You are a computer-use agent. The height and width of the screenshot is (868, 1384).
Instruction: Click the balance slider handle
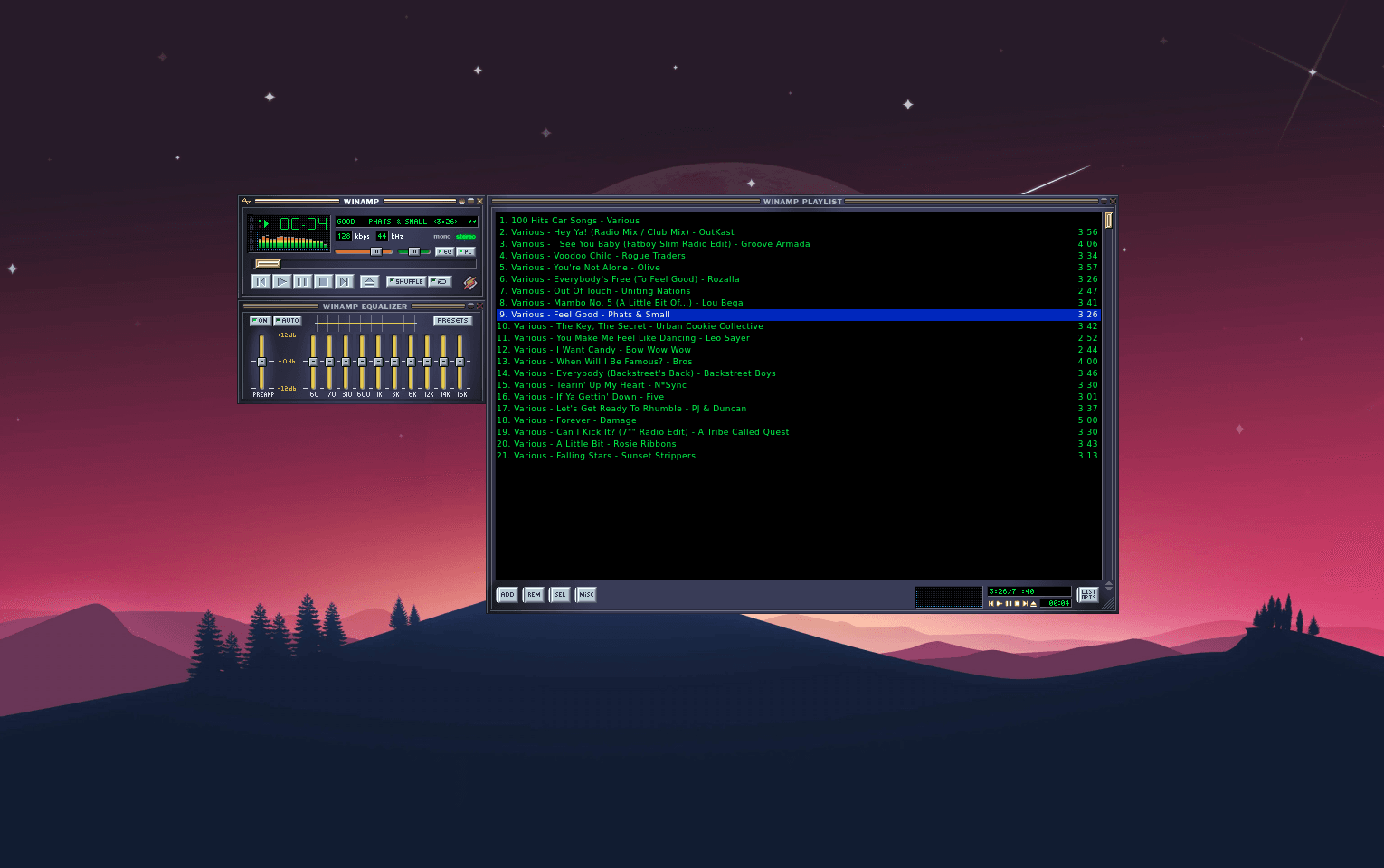[414, 251]
